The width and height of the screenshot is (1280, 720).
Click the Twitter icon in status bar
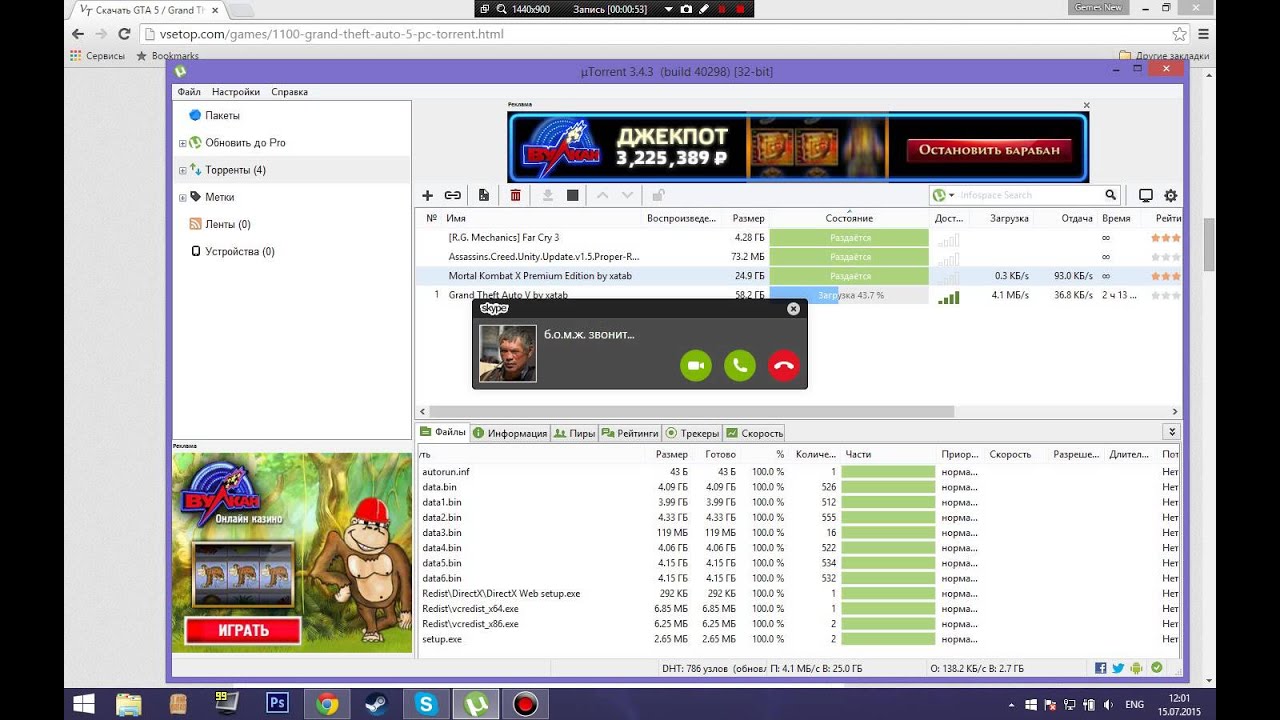[x=1118, y=668]
